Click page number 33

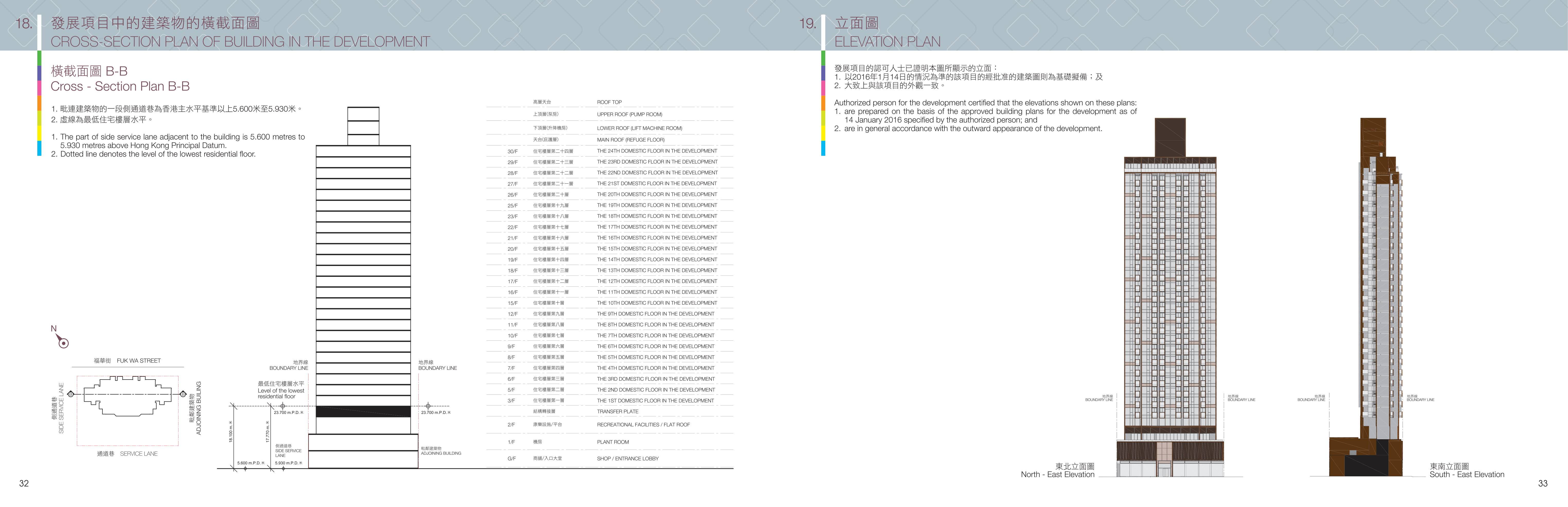(1543, 483)
